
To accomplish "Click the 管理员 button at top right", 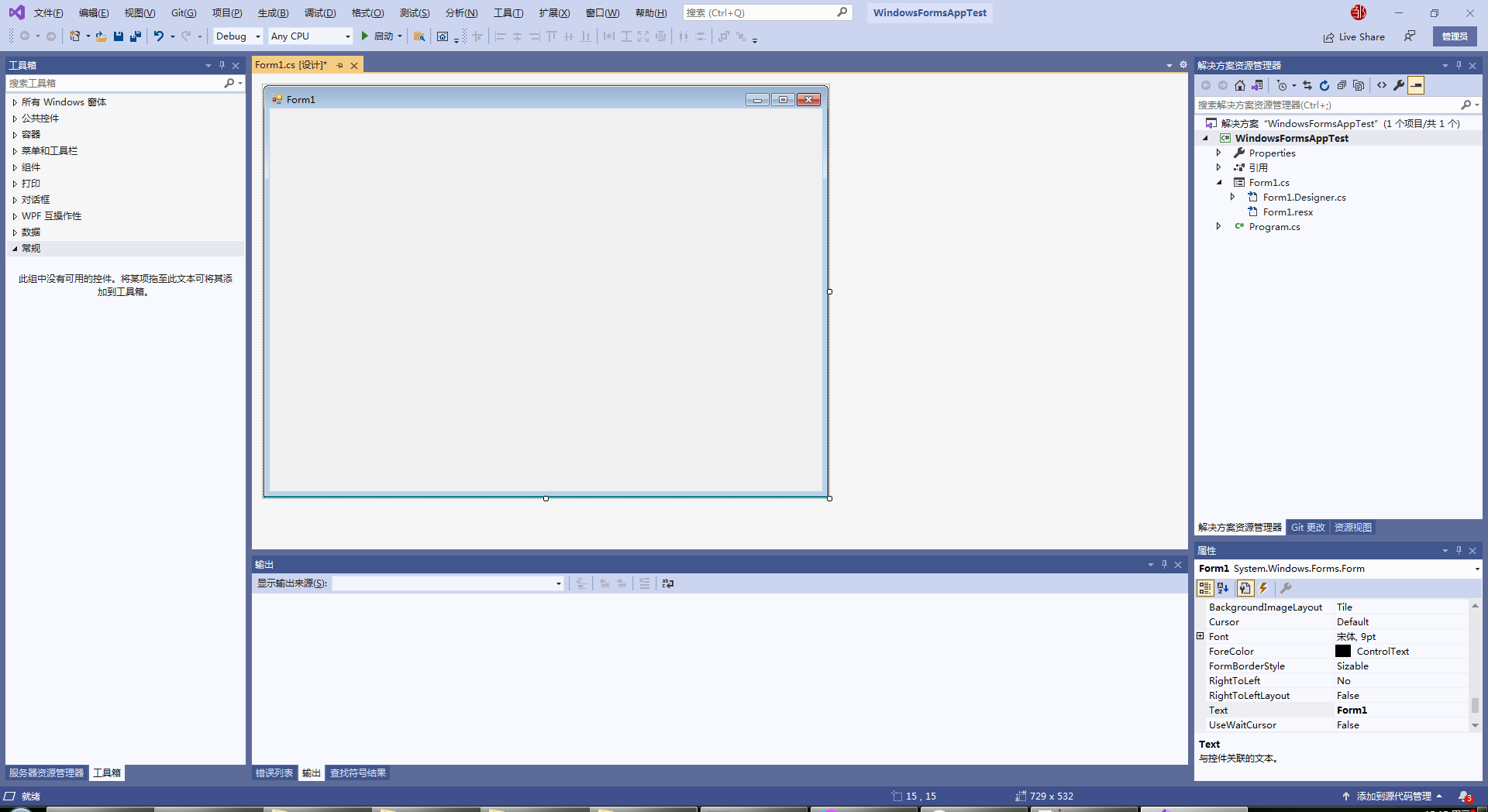I will click(1455, 36).
